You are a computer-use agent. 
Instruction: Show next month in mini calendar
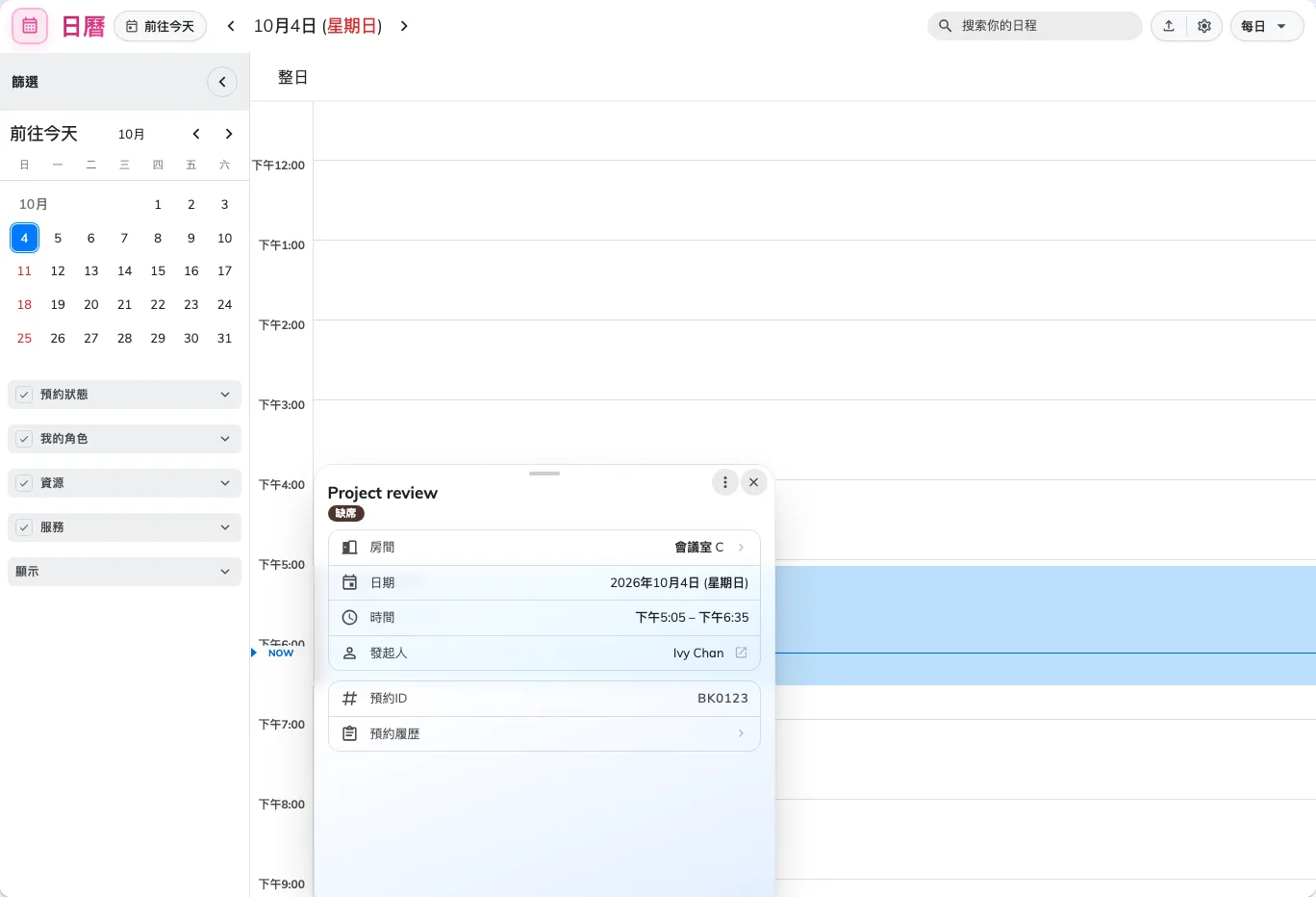[229, 134]
